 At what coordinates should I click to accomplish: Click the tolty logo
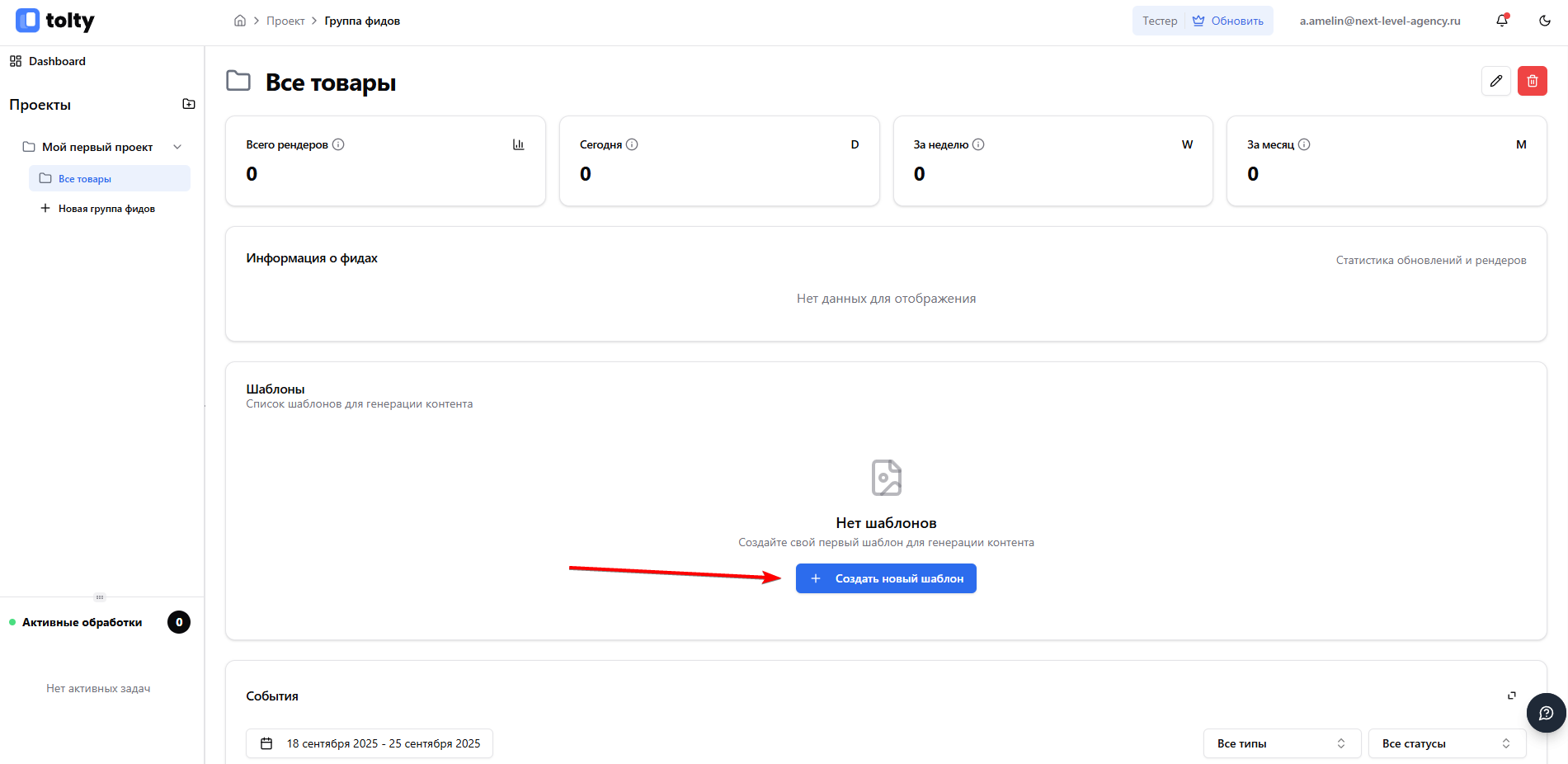pos(55,21)
